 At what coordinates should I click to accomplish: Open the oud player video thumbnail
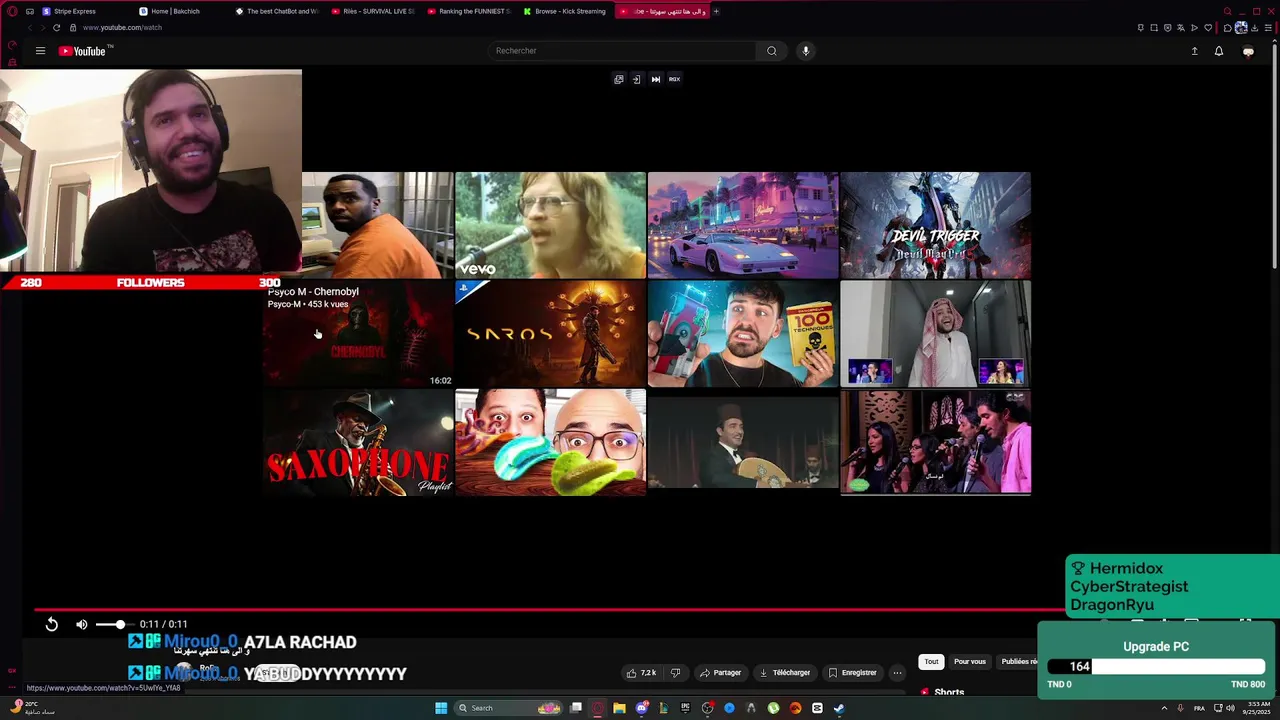click(x=743, y=442)
